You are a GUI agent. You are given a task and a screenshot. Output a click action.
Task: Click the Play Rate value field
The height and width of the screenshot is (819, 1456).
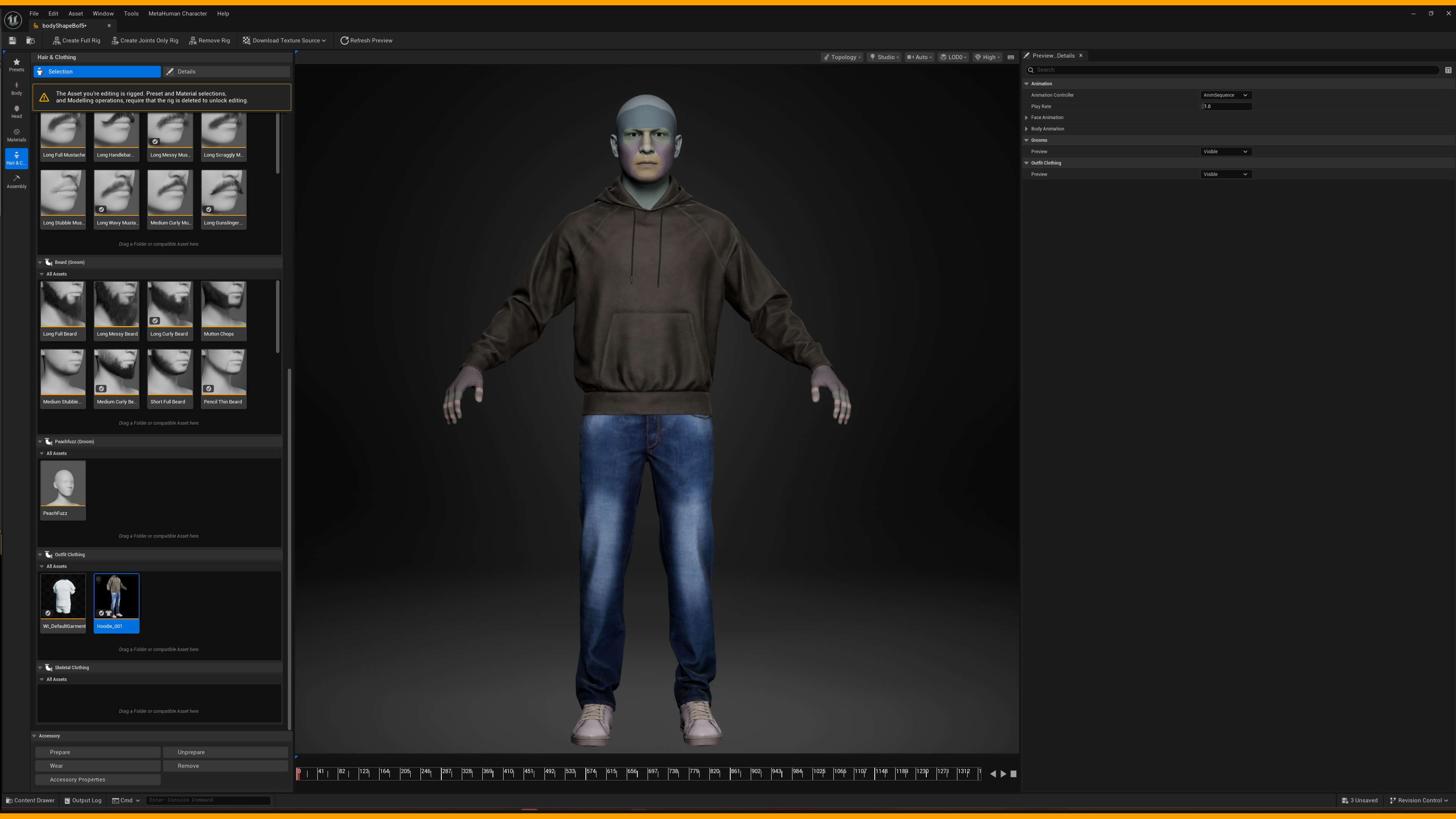pos(1226,106)
